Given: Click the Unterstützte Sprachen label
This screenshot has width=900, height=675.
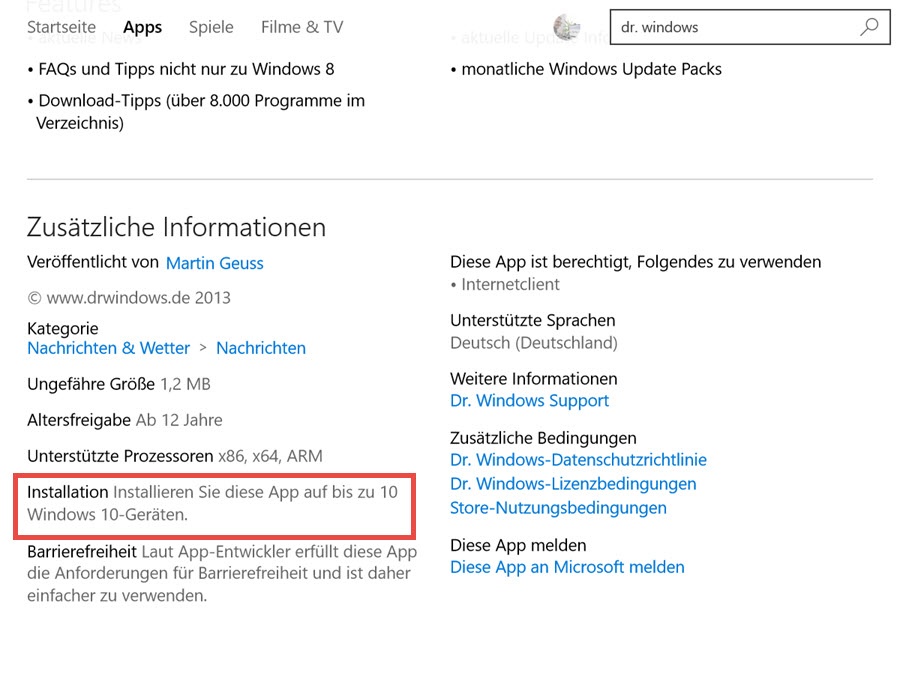Looking at the screenshot, I should pyautogui.click(x=533, y=320).
